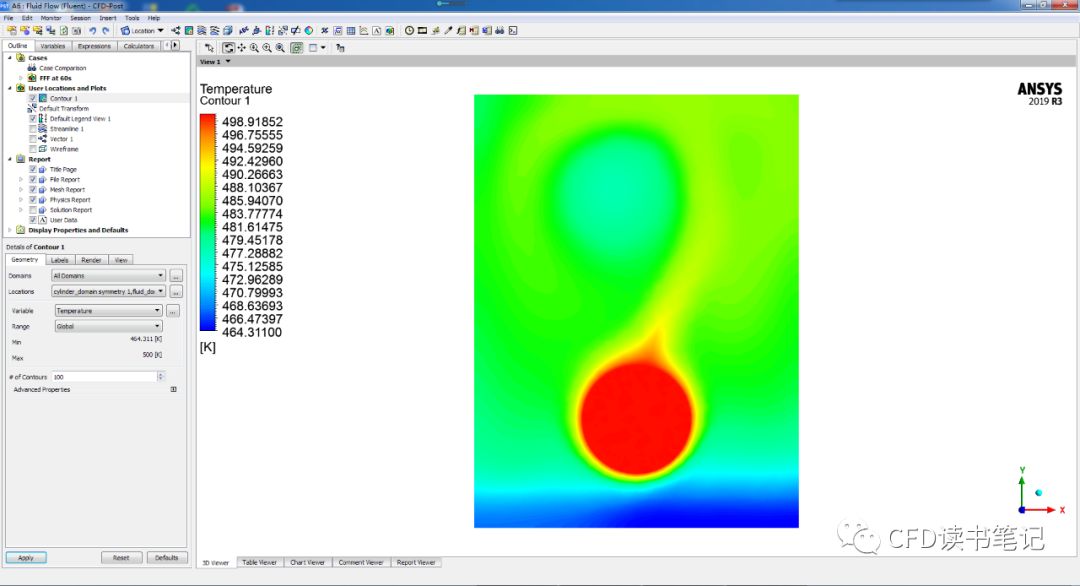Check the Solution Report checkbox
Screen dimensions: 1080x586
[x=32, y=210]
